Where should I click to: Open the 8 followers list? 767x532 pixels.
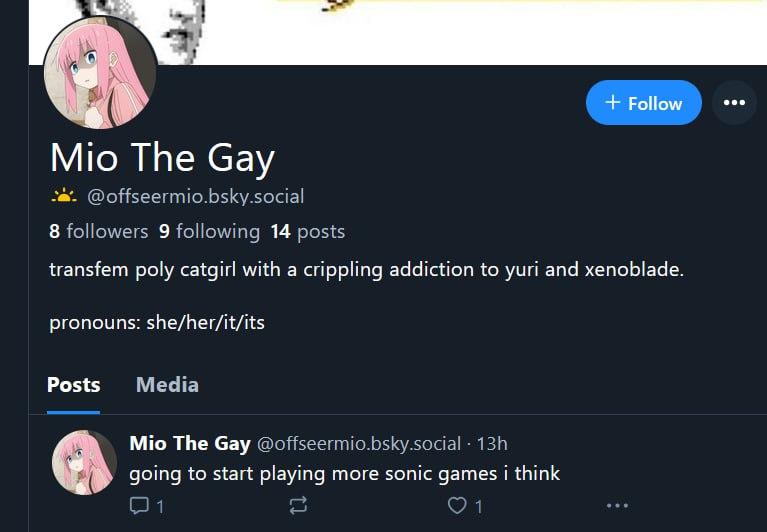click(x=98, y=231)
